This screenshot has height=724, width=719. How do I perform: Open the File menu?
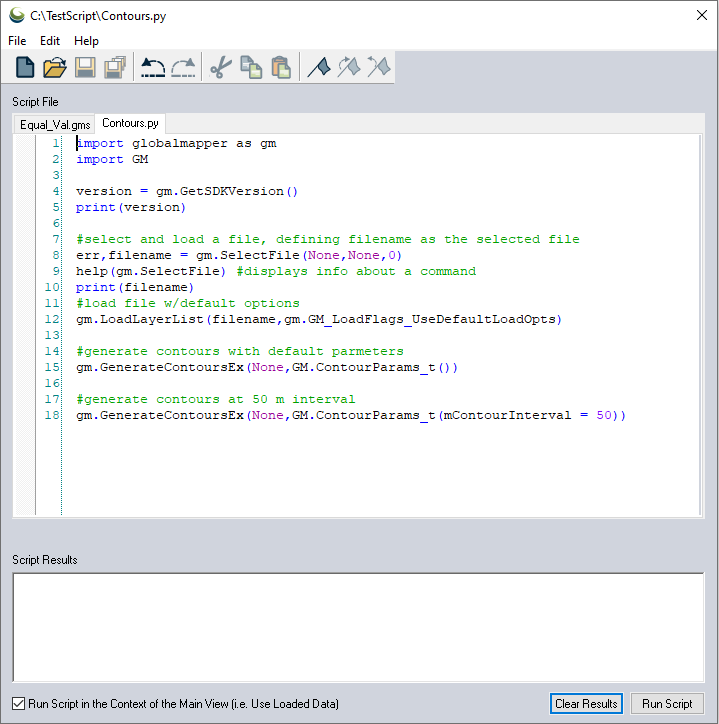pyautogui.click(x=17, y=41)
